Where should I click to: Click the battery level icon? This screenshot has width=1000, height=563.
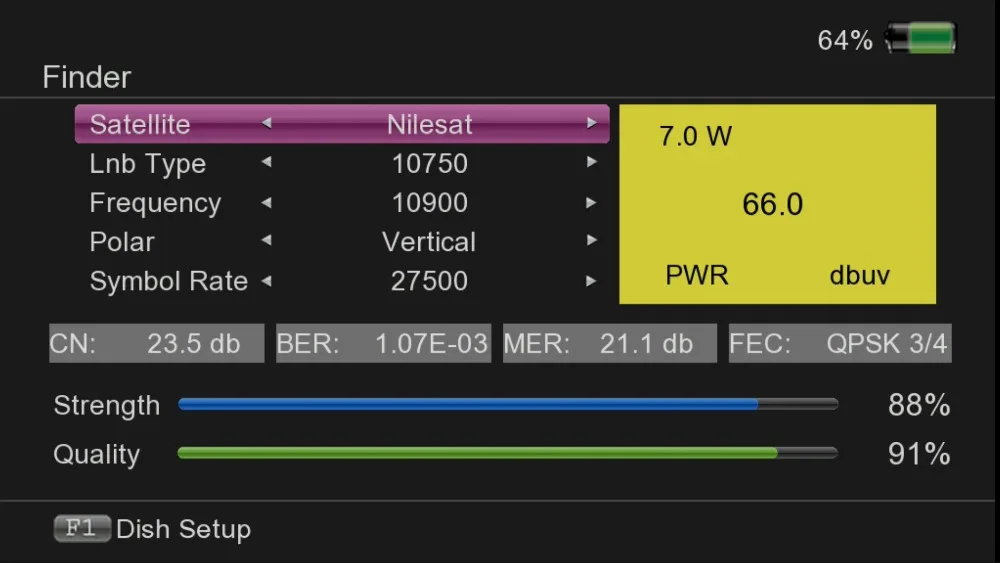click(x=920, y=38)
